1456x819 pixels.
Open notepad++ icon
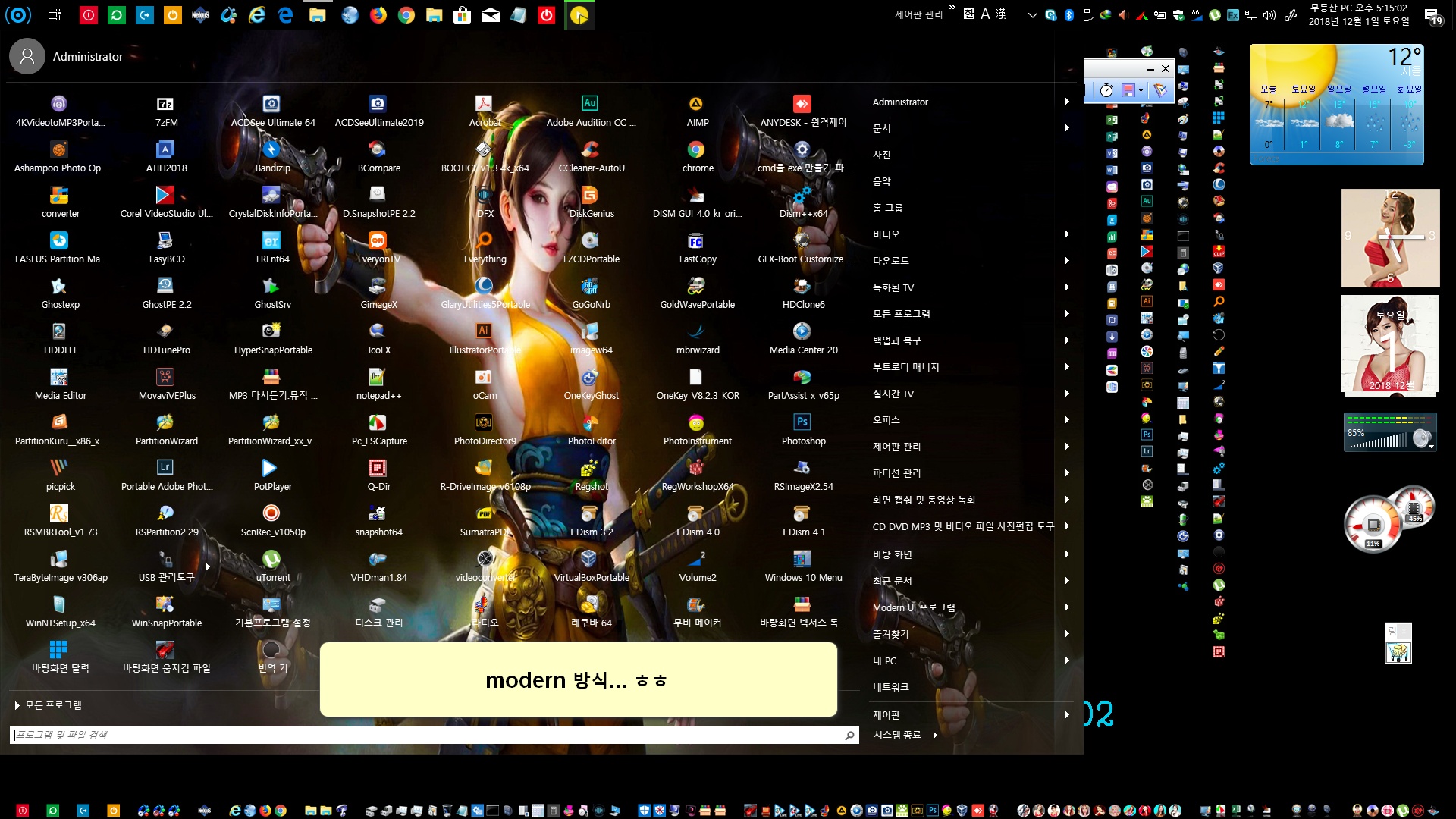[x=378, y=377]
